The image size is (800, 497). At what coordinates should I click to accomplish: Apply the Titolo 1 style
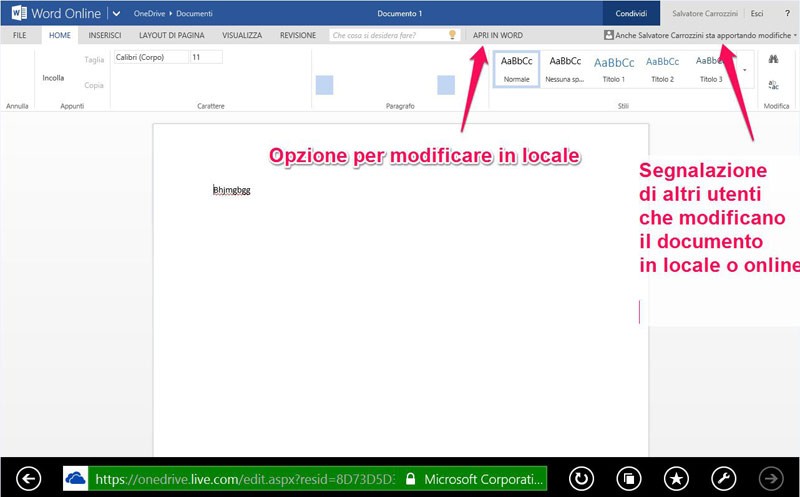614,68
